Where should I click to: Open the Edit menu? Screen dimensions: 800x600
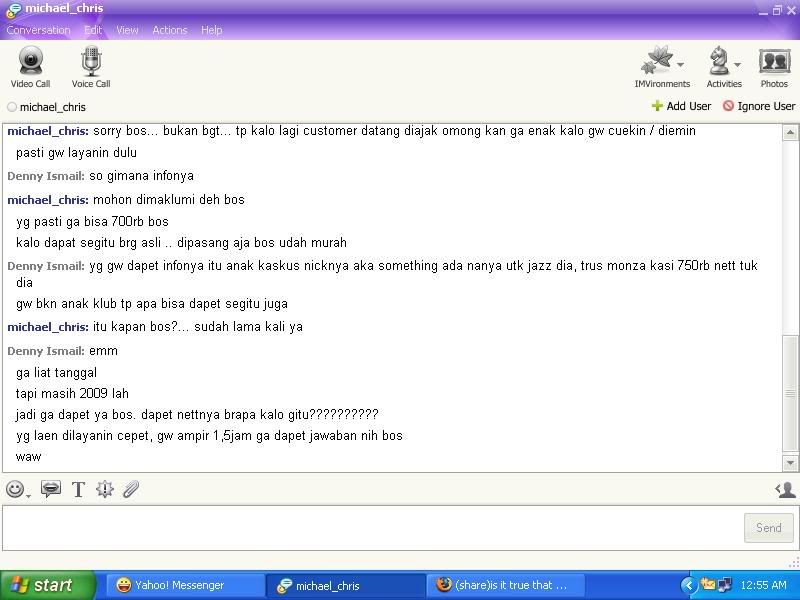93,30
